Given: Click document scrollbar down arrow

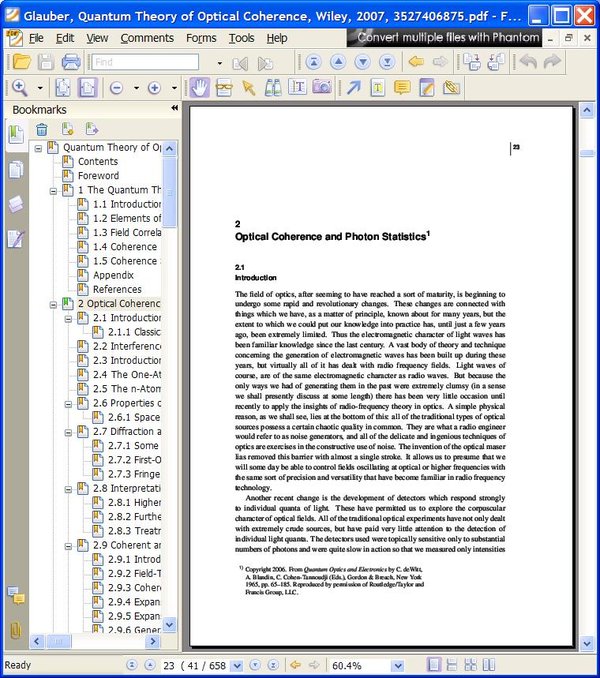Looking at the screenshot, I should (x=587, y=643).
